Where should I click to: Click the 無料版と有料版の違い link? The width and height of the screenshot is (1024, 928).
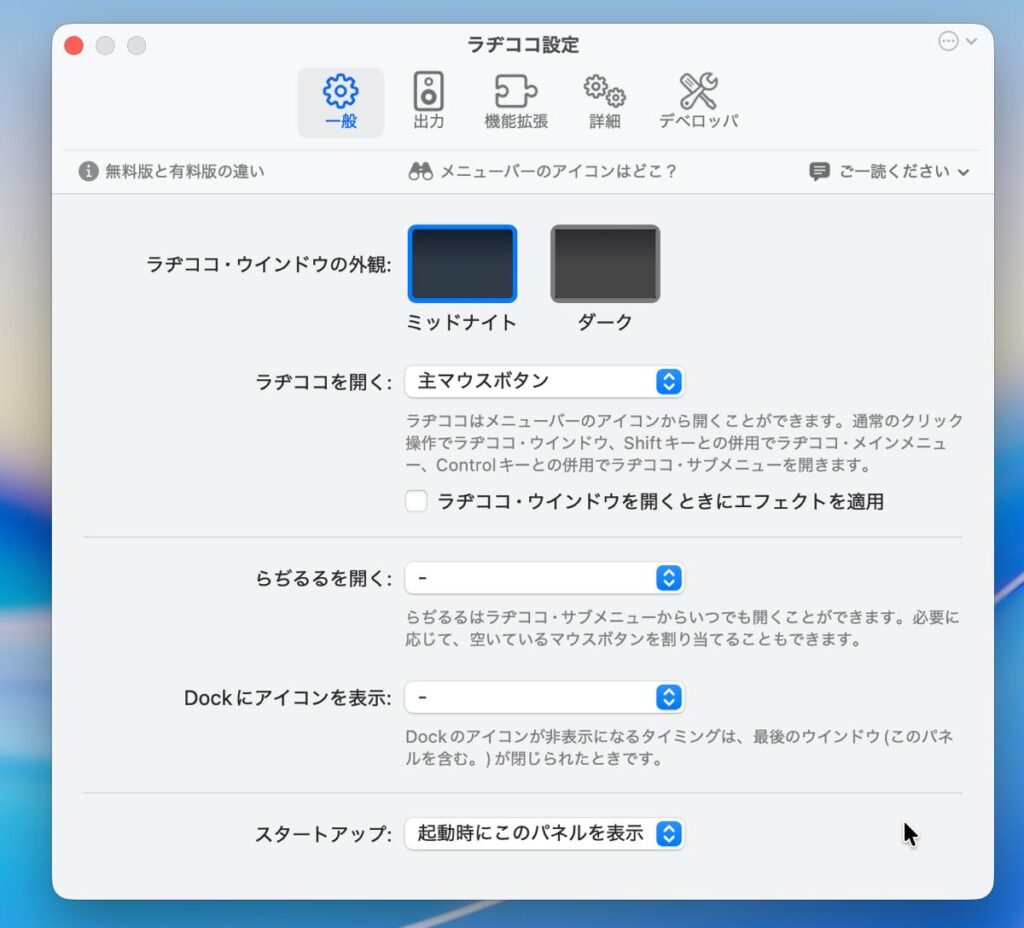coord(185,171)
